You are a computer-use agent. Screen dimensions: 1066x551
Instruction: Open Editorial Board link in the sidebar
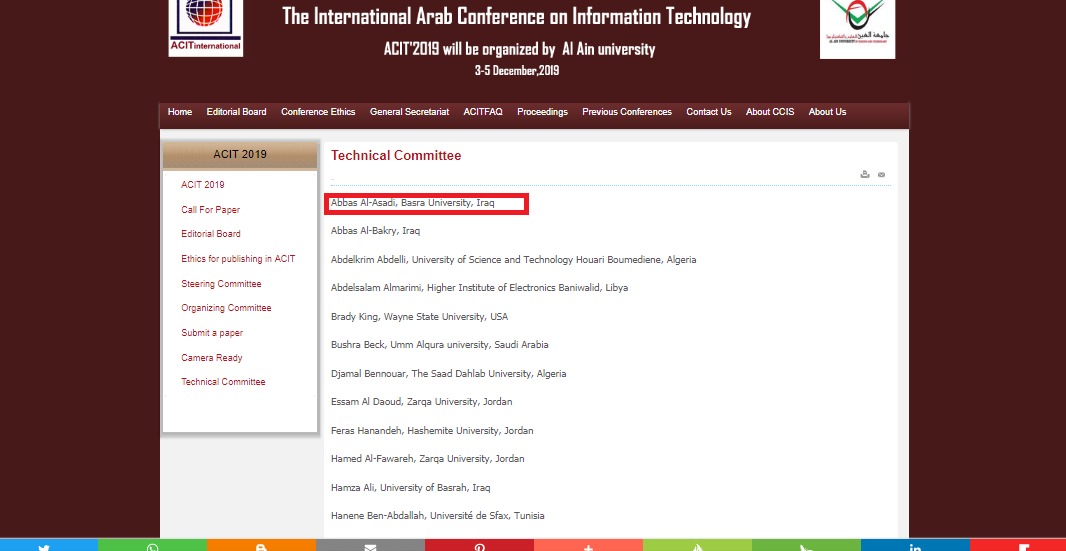[x=211, y=234]
